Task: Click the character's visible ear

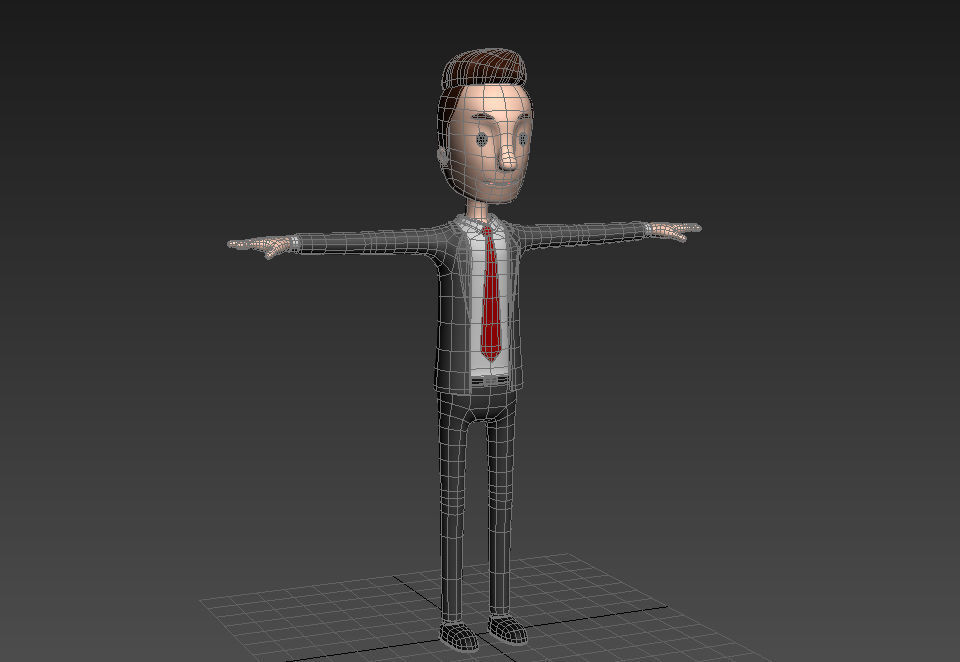Action: (443, 158)
